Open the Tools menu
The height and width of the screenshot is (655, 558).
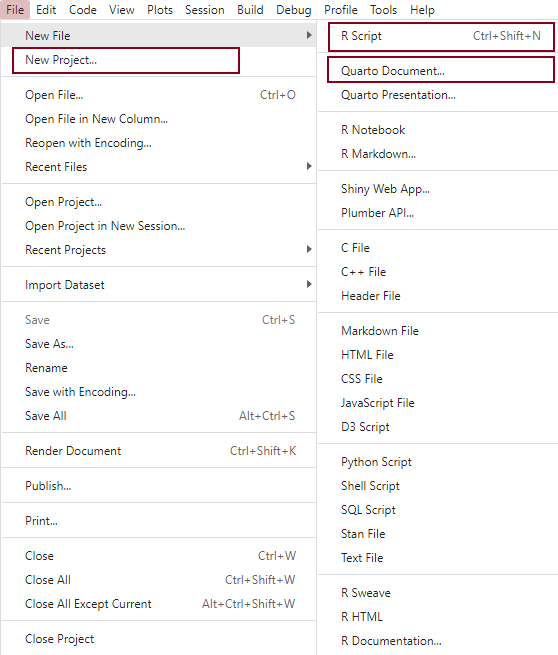pos(383,10)
